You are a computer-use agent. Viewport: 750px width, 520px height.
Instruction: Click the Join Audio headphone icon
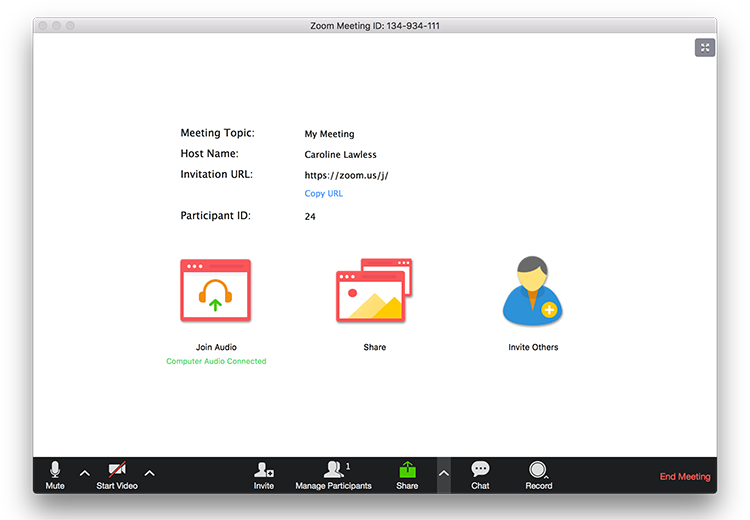click(x=216, y=290)
